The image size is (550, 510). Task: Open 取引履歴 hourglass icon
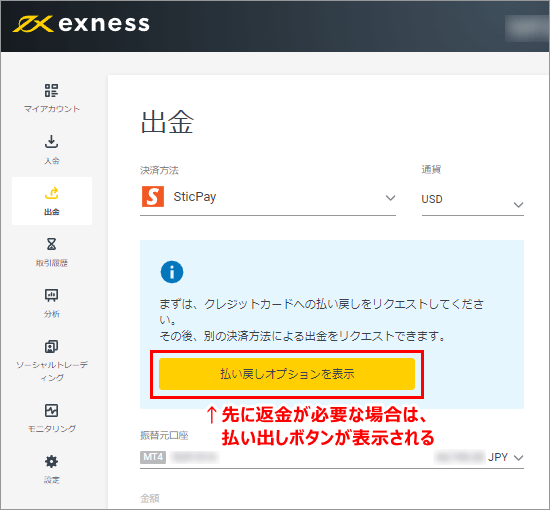coord(52,244)
